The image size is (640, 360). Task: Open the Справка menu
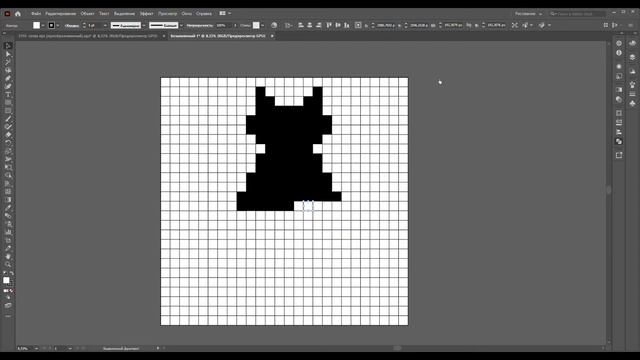[204, 13]
